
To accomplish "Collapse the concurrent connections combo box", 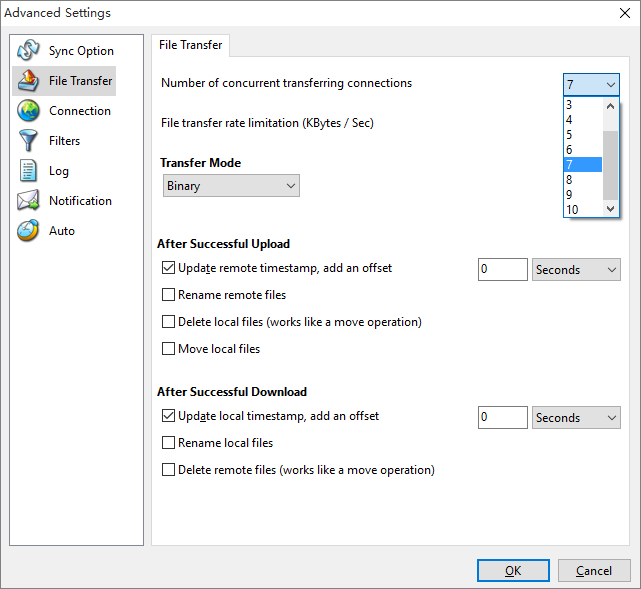I will (591, 85).
